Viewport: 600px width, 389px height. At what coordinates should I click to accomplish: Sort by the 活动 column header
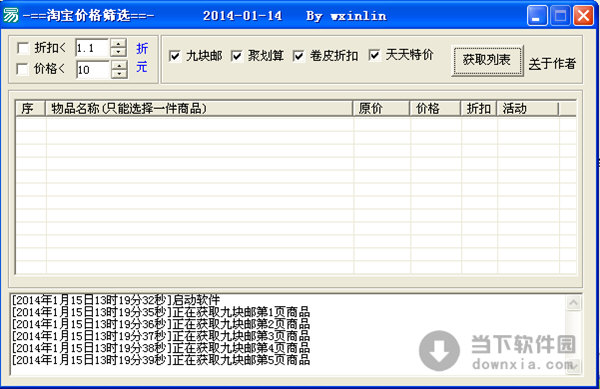(x=527, y=109)
